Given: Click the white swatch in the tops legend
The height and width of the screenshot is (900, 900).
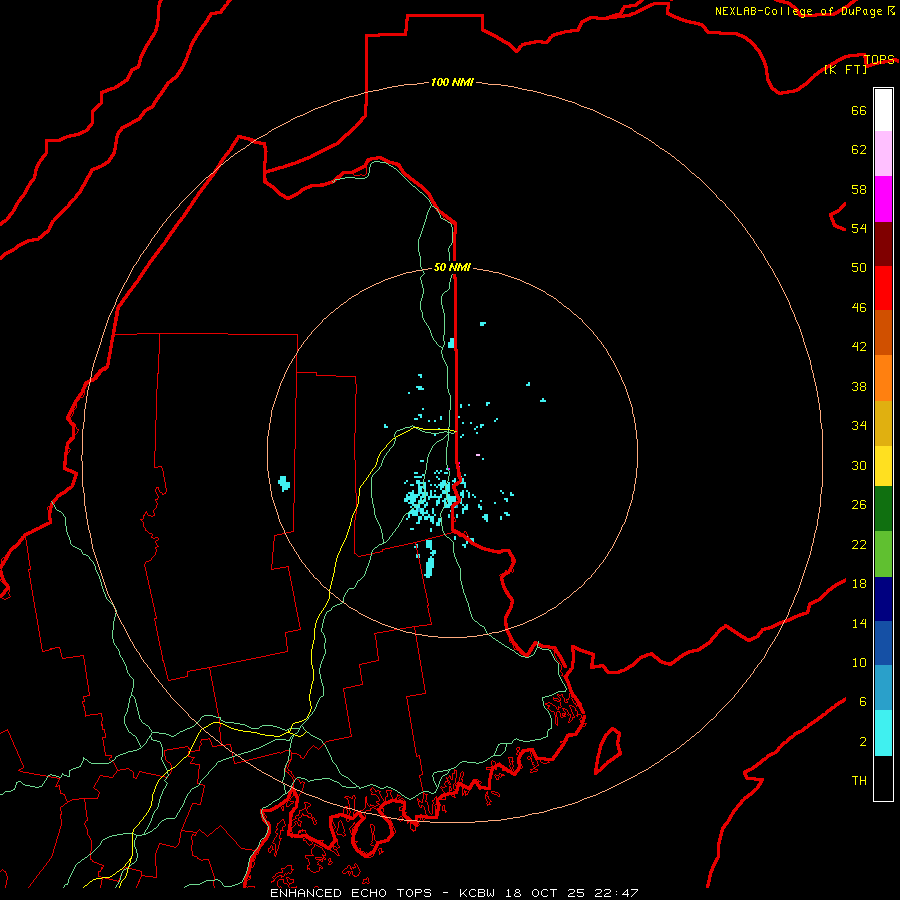Looking at the screenshot, I should point(883,110).
